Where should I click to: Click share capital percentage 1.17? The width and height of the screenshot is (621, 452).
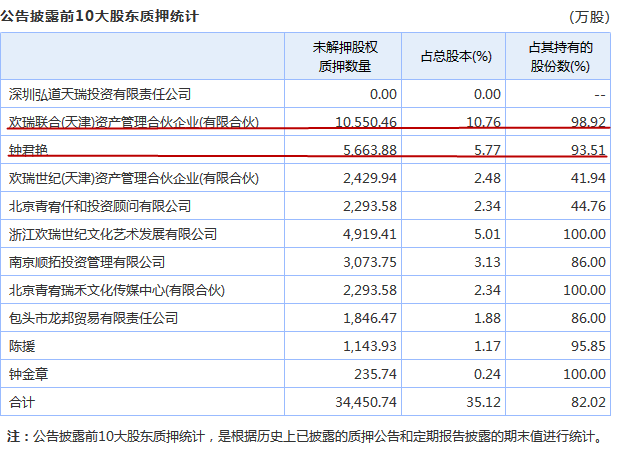(487, 346)
